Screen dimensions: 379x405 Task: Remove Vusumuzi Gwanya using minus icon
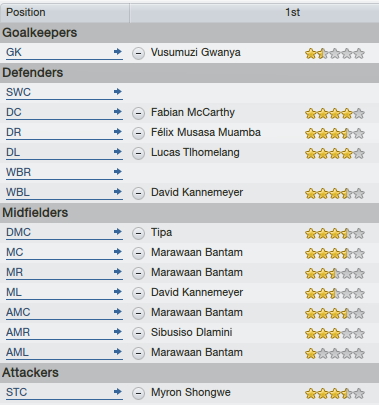[x=138, y=53]
